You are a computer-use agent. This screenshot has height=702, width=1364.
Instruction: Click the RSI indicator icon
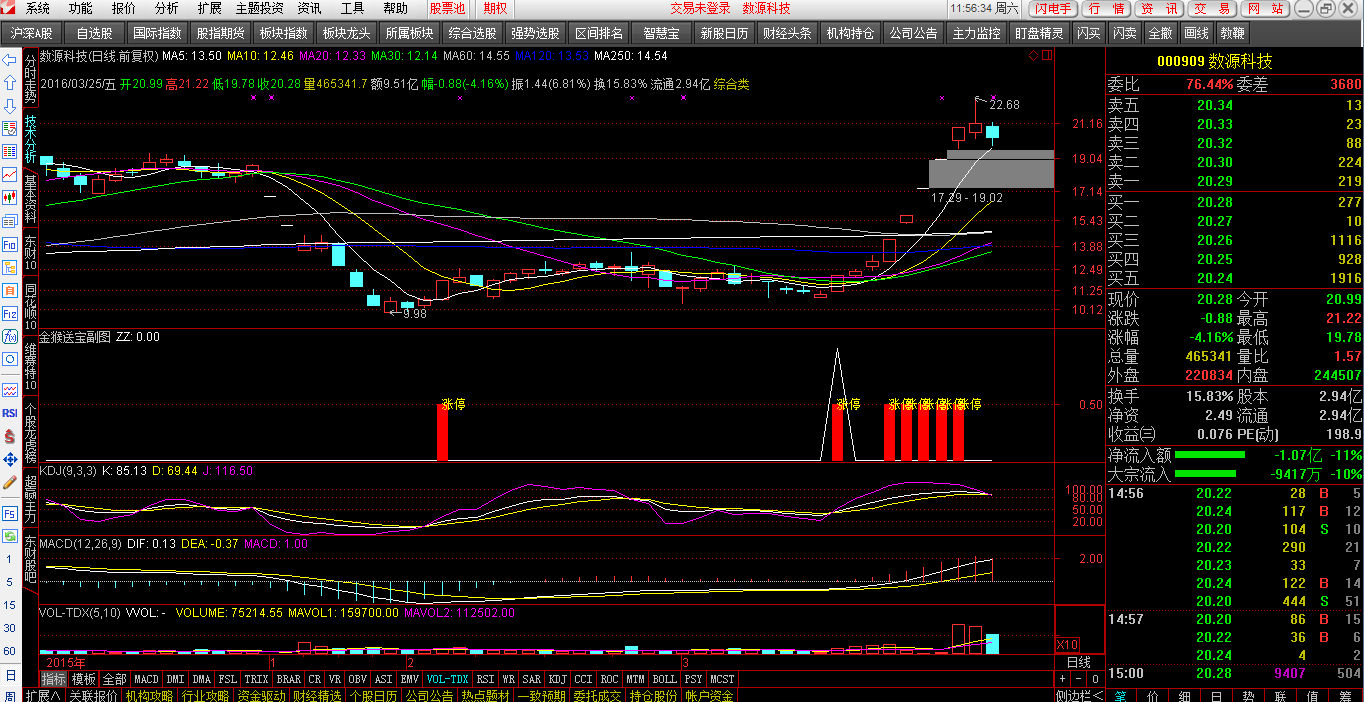10,412
